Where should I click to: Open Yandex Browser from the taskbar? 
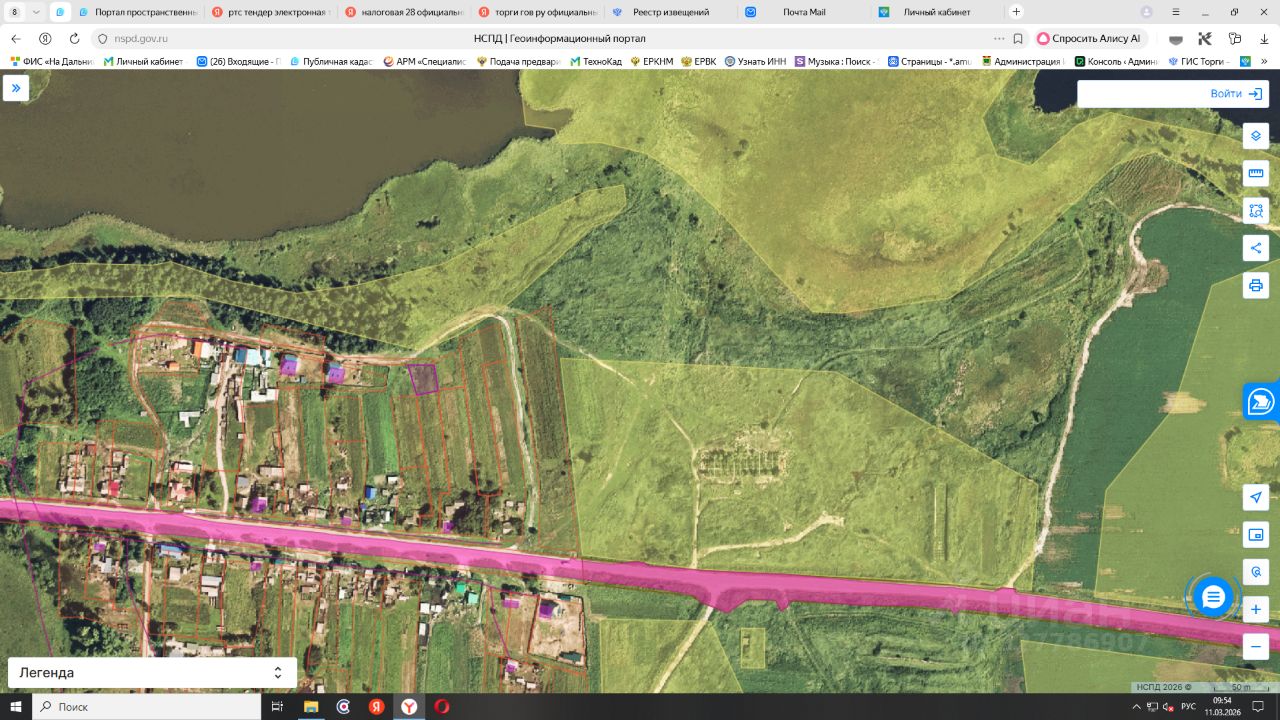pos(409,707)
